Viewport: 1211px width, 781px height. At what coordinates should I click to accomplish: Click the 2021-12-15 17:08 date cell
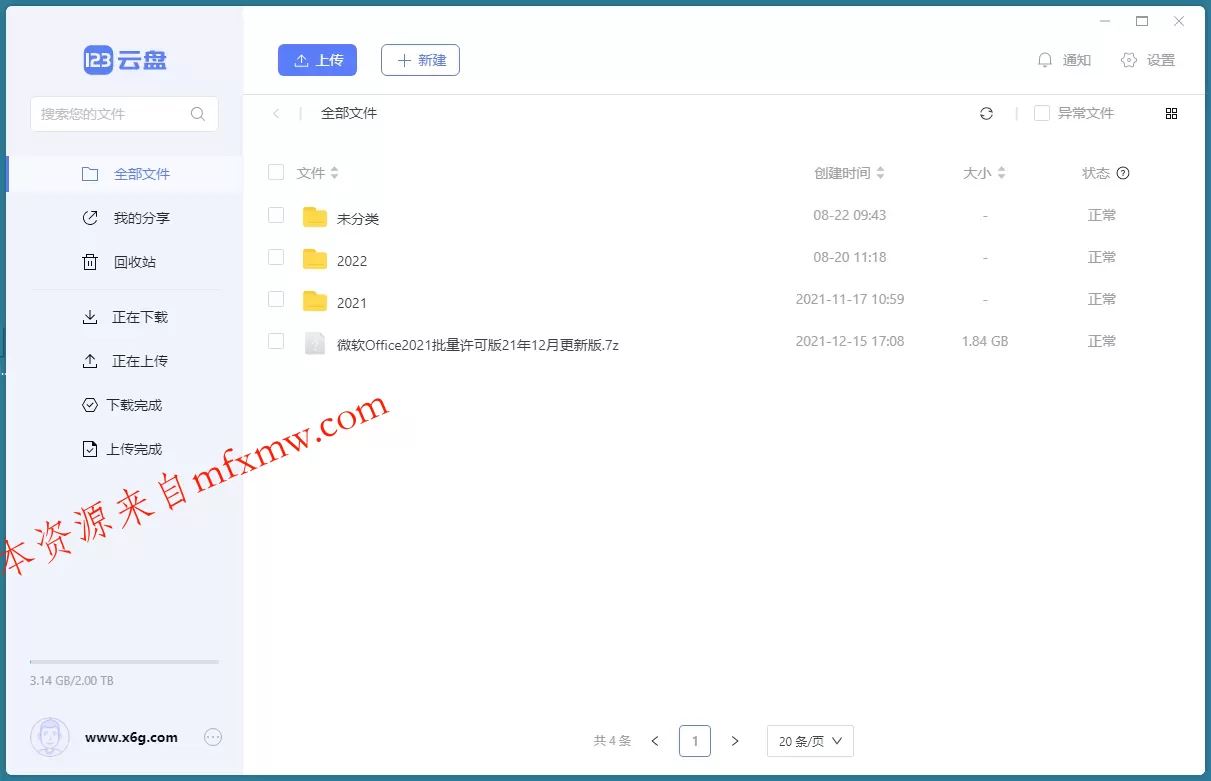850,341
